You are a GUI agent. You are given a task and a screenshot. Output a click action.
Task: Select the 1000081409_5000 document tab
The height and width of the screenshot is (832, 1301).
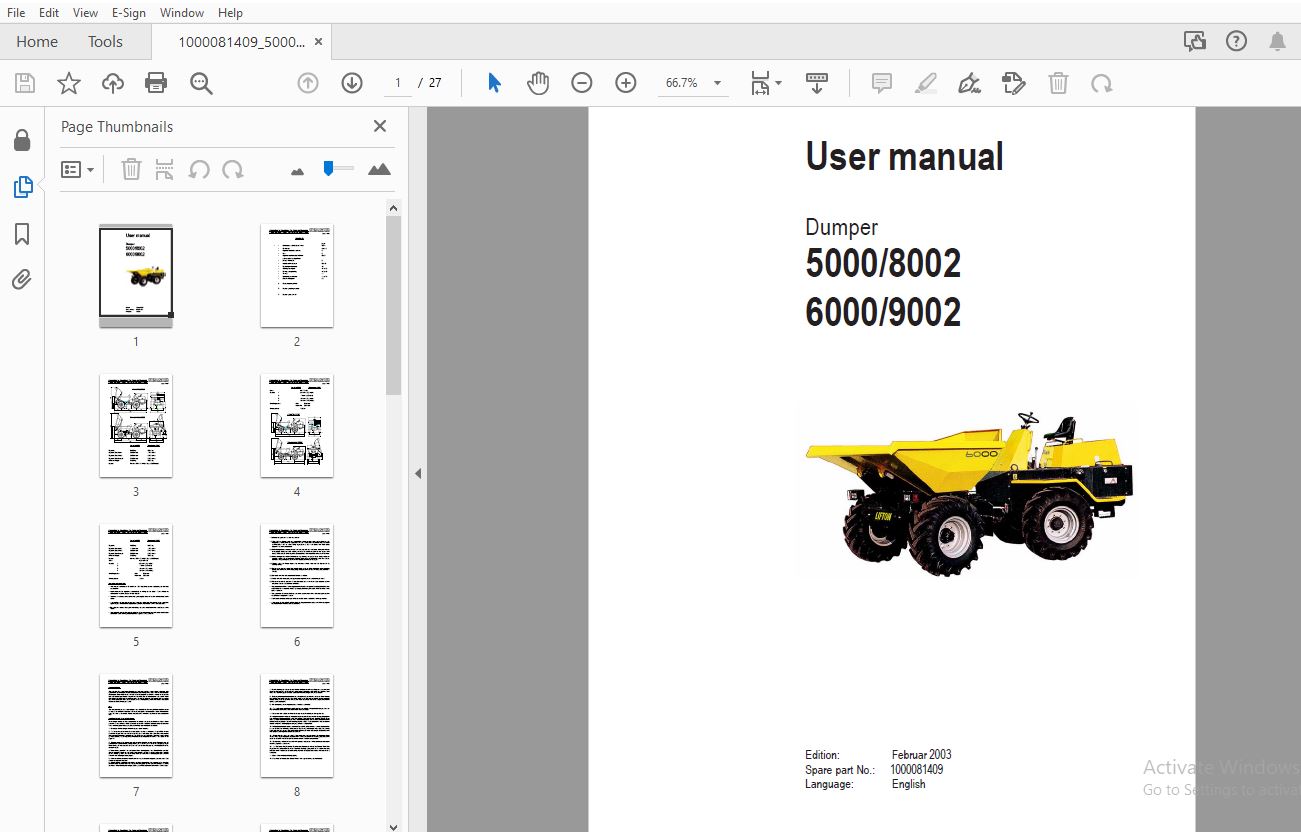point(241,42)
